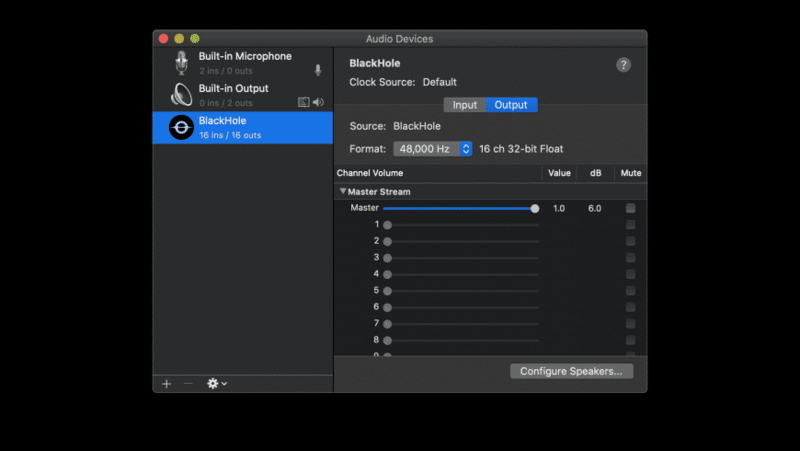Select the Built-in Microphone row label

tap(245, 56)
